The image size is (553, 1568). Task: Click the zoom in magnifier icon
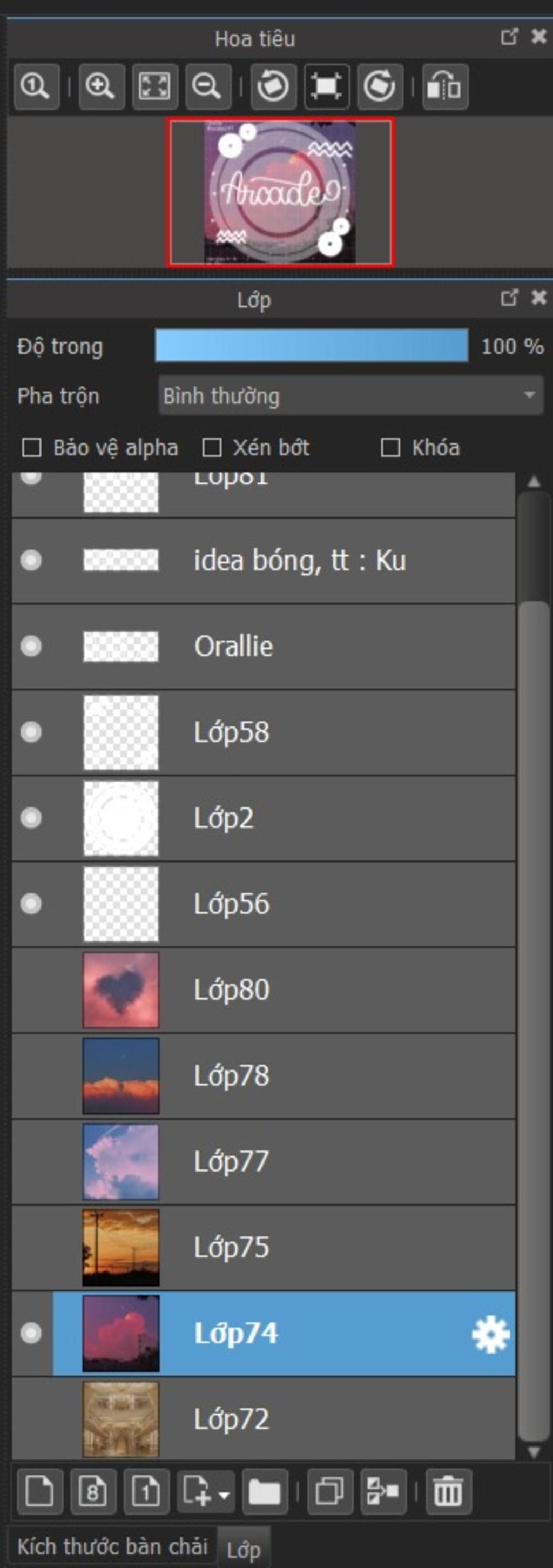click(x=100, y=86)
